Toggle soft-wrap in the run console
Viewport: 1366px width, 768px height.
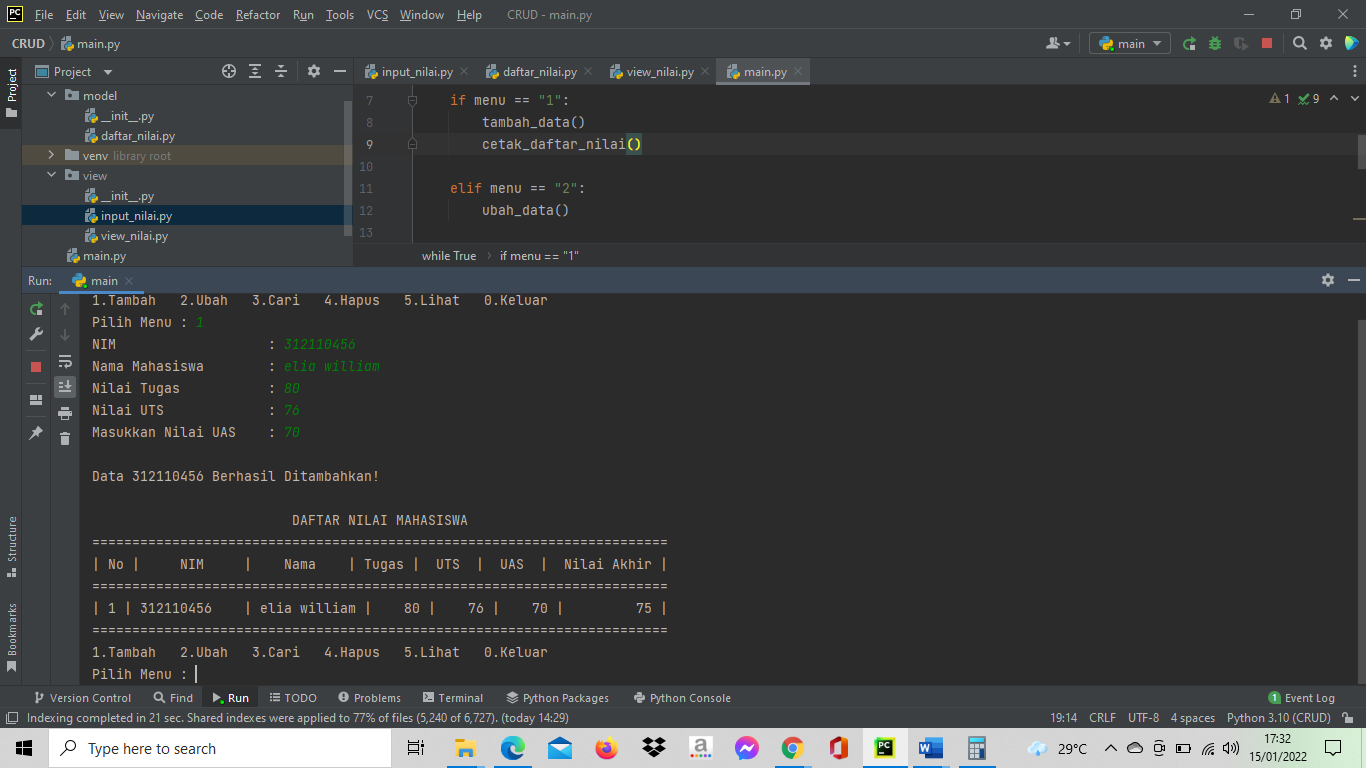pyautogui.click(x=64, y=362)
